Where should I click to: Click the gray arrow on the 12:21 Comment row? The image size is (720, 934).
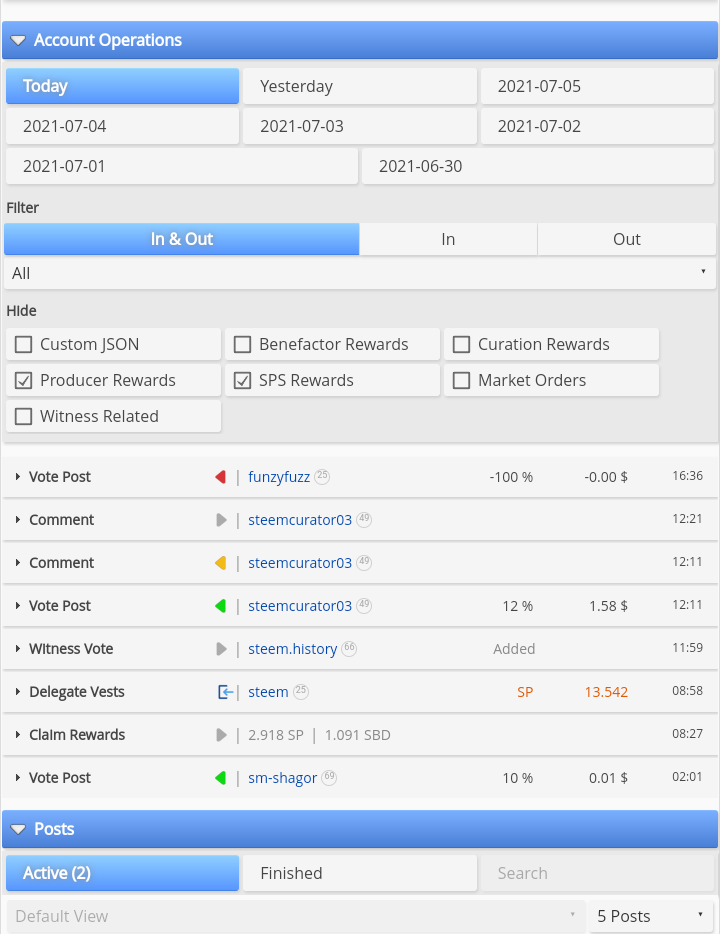[x=222, y=520]
